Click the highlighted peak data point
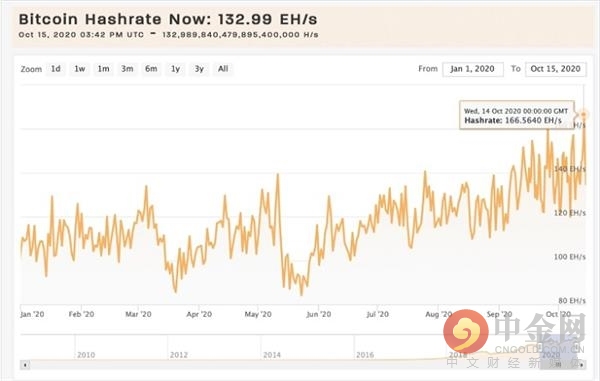 tap(584, 114)
